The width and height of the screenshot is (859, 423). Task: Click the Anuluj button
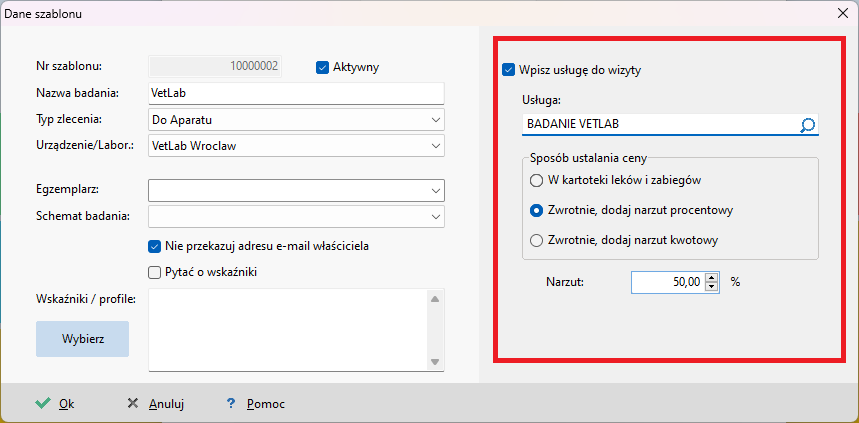coord(156,404)
